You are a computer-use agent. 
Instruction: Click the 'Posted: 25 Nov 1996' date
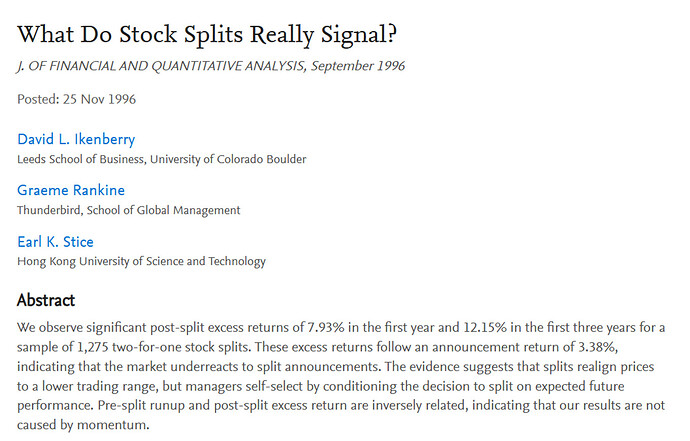[76, 99]
